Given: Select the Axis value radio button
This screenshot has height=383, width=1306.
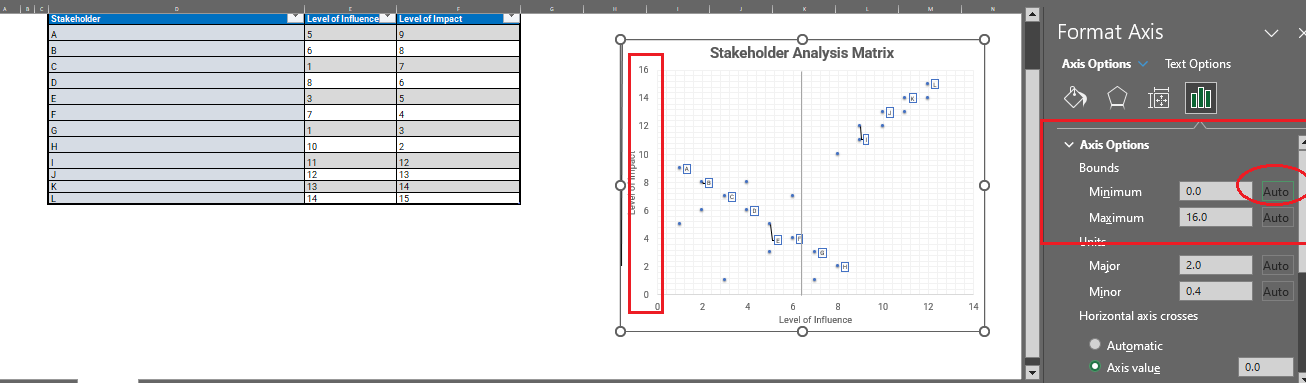Looking at the screenshot, I should [x=1096, y=367].
